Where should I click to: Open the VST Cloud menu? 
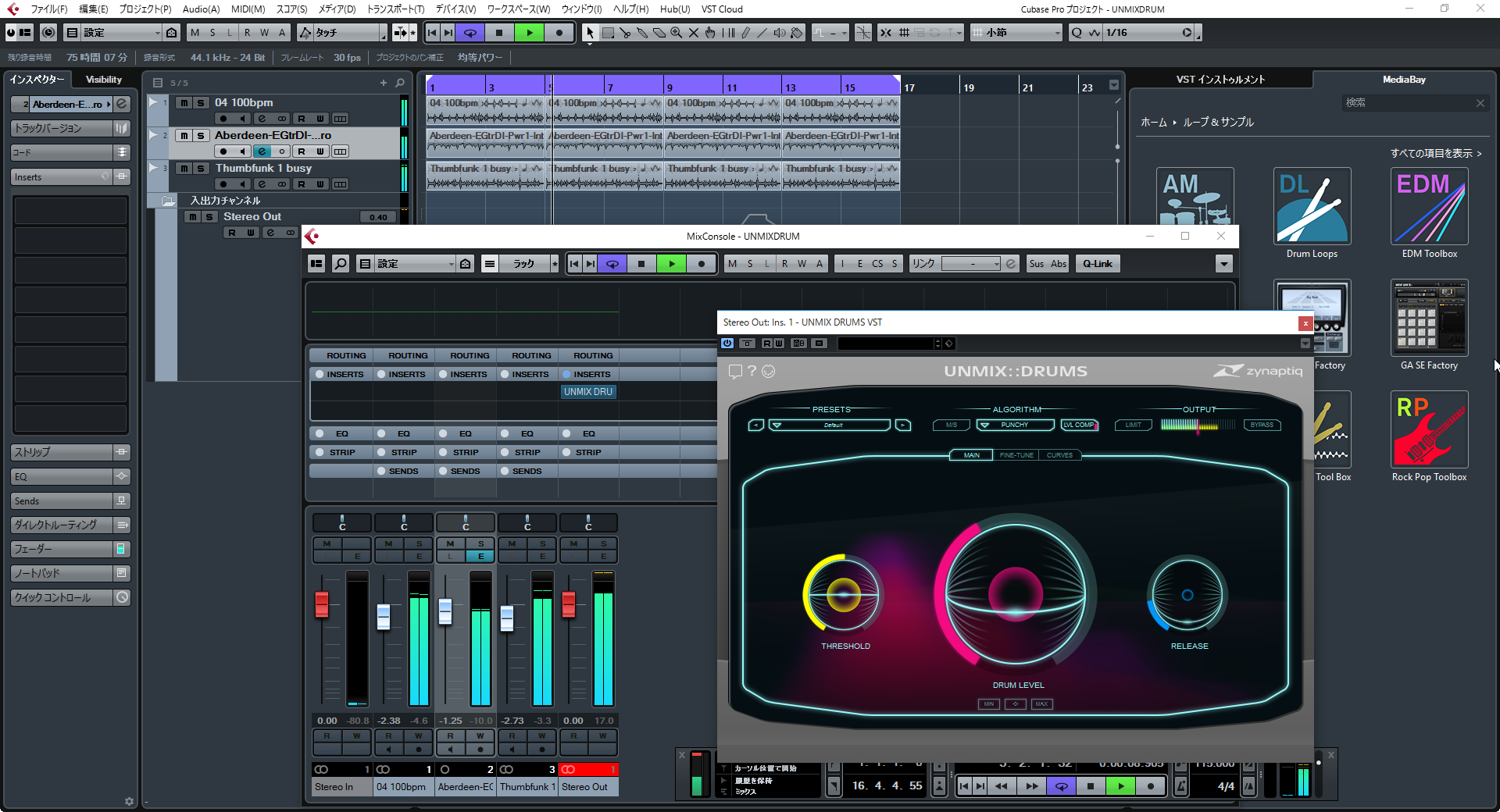point(722,9)
